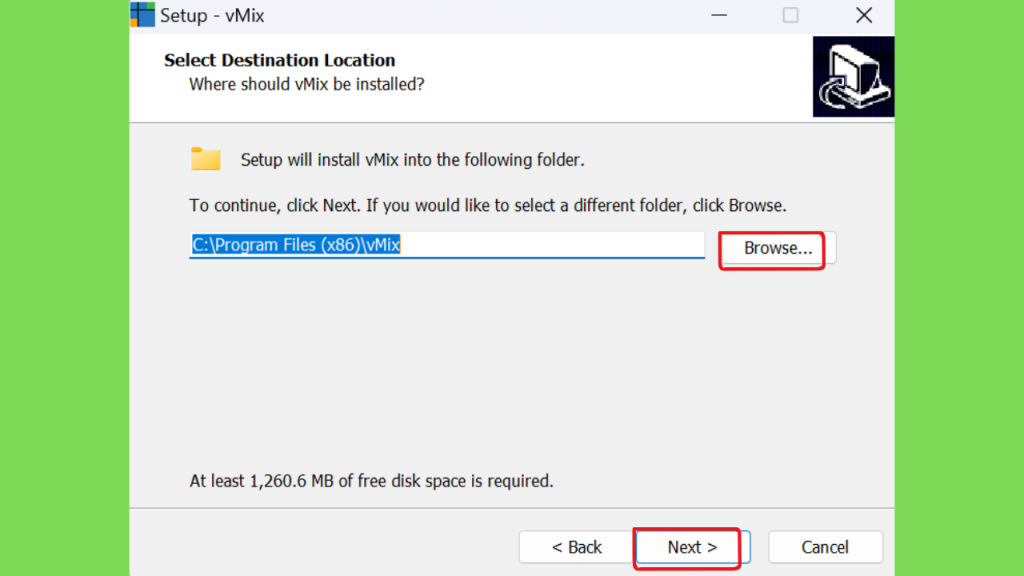Continue the installation with Next
The image size is (1024, 576).
(x=692, y=547)
